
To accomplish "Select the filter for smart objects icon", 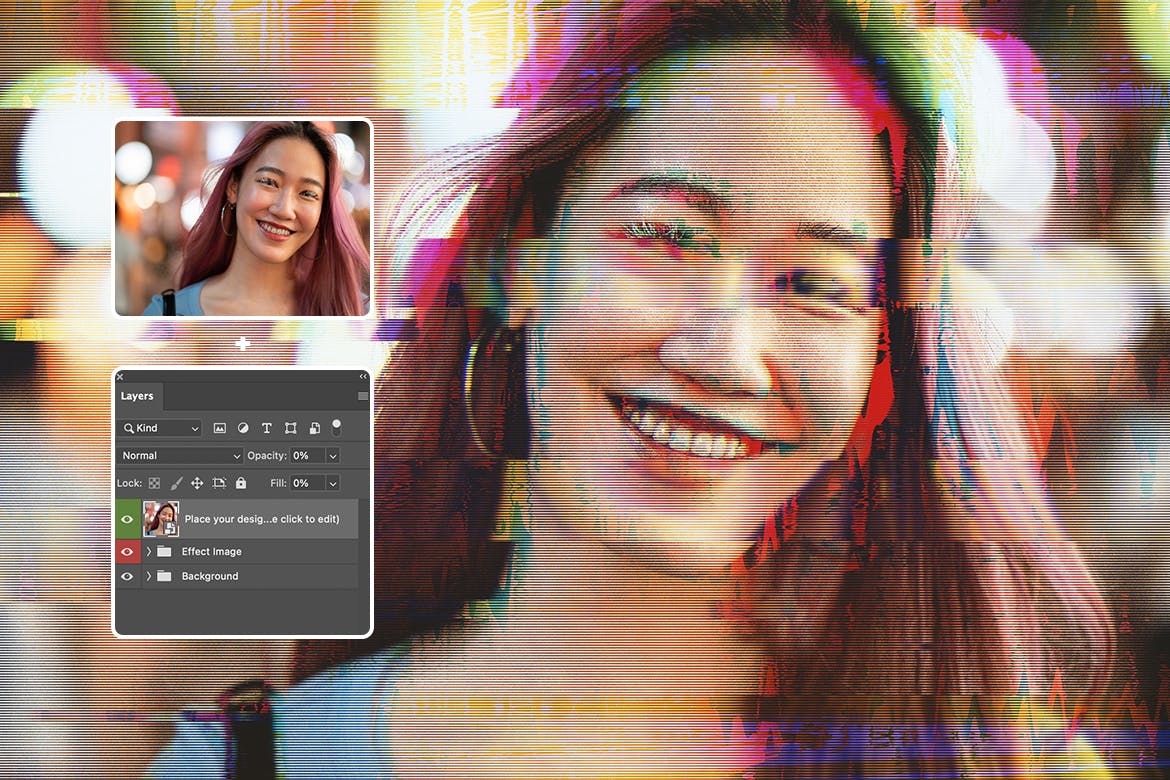I will click(315, 428).
